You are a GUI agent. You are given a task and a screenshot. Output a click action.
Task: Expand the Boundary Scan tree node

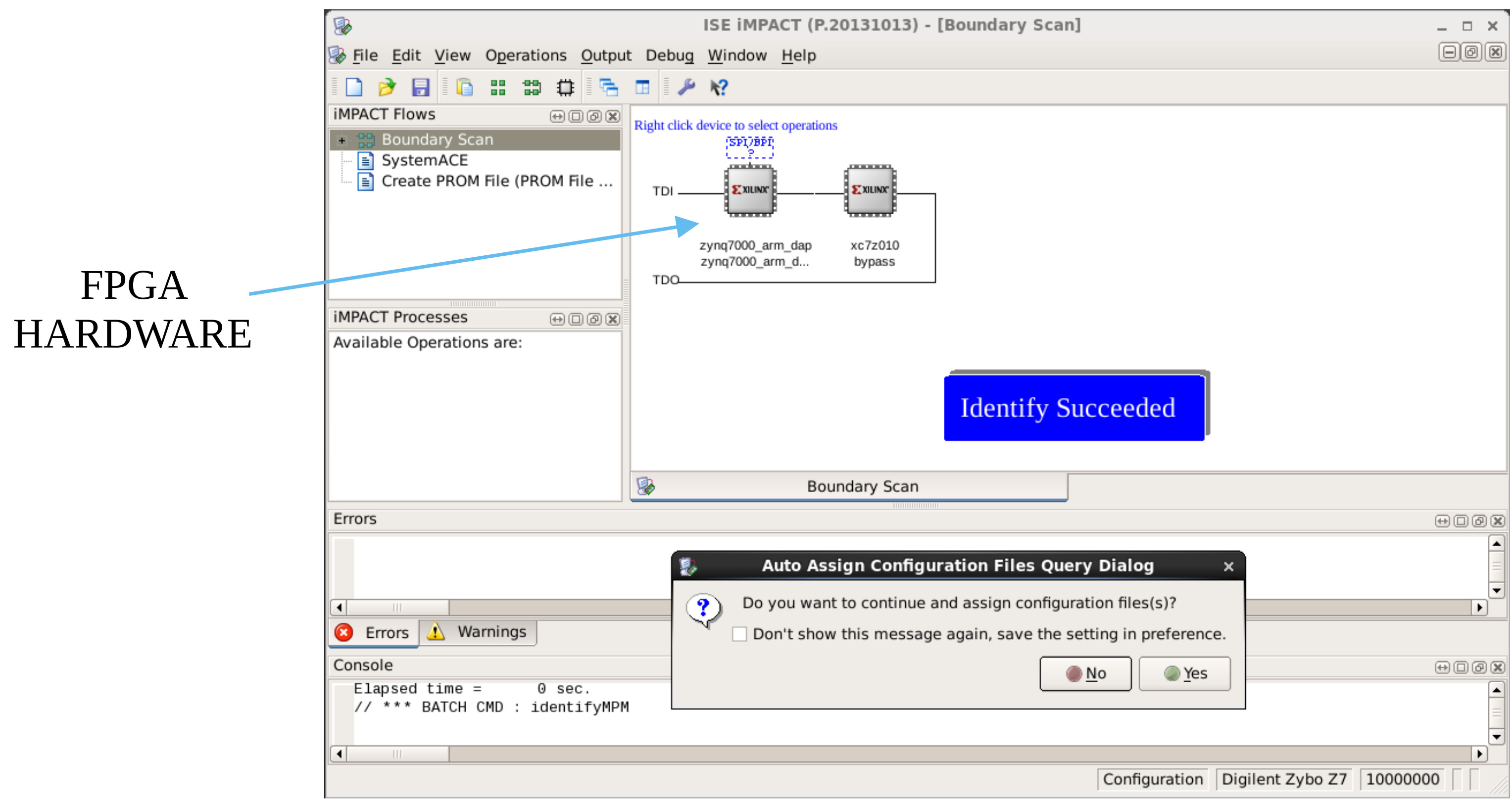(x=341, y=141)
